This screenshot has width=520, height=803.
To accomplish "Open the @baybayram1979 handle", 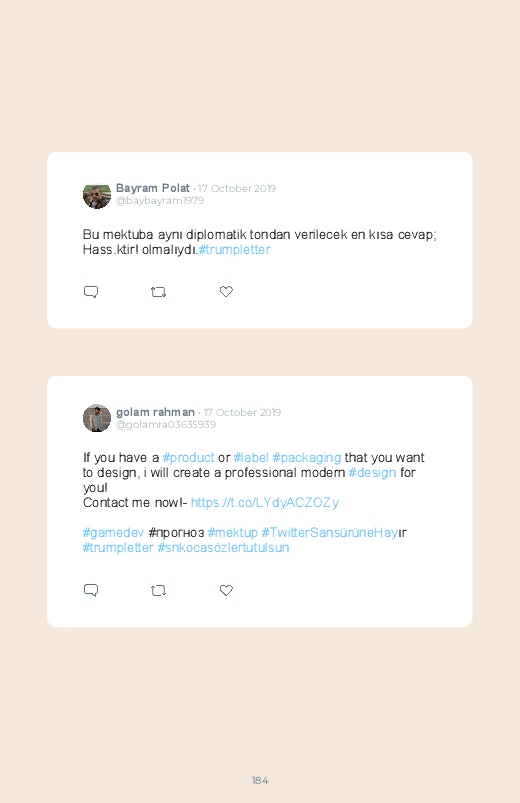I will 160,200.
